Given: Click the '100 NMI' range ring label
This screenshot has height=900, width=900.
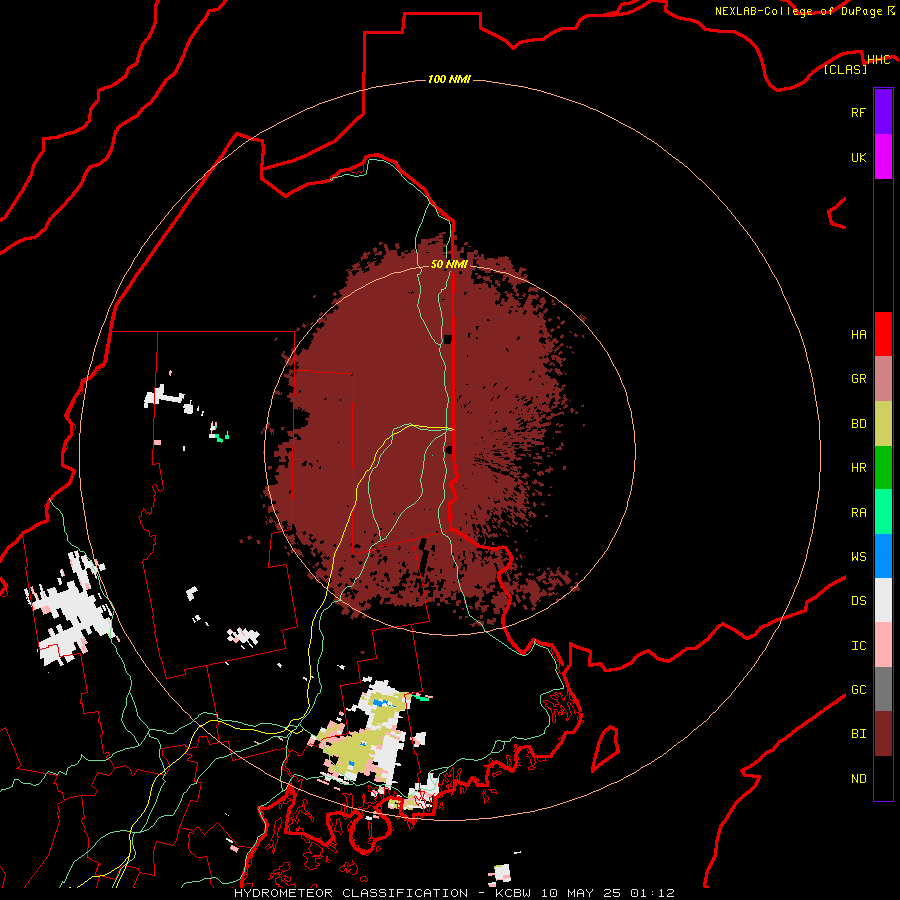Looking at the screenshot, I should (449, 79).
